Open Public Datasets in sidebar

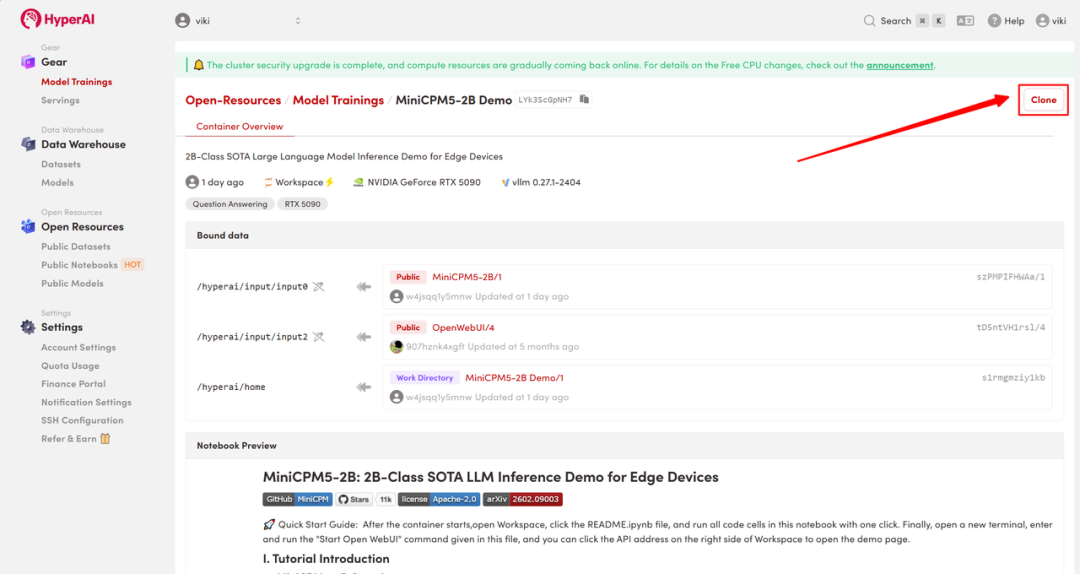(76, 246)
